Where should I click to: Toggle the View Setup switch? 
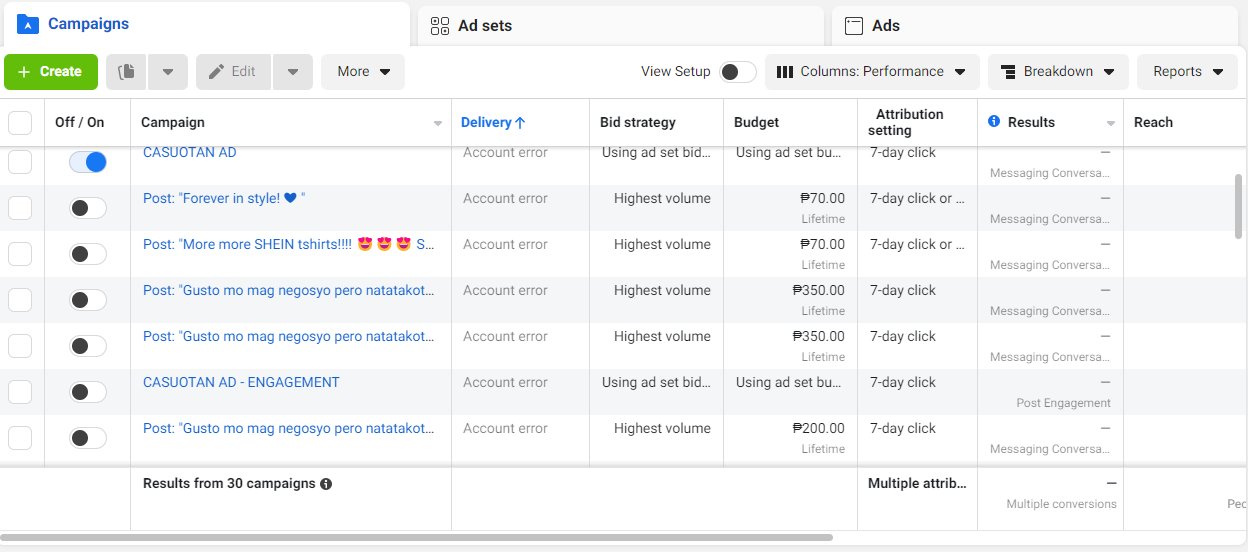pyautogui.click(x=738, y=72)
